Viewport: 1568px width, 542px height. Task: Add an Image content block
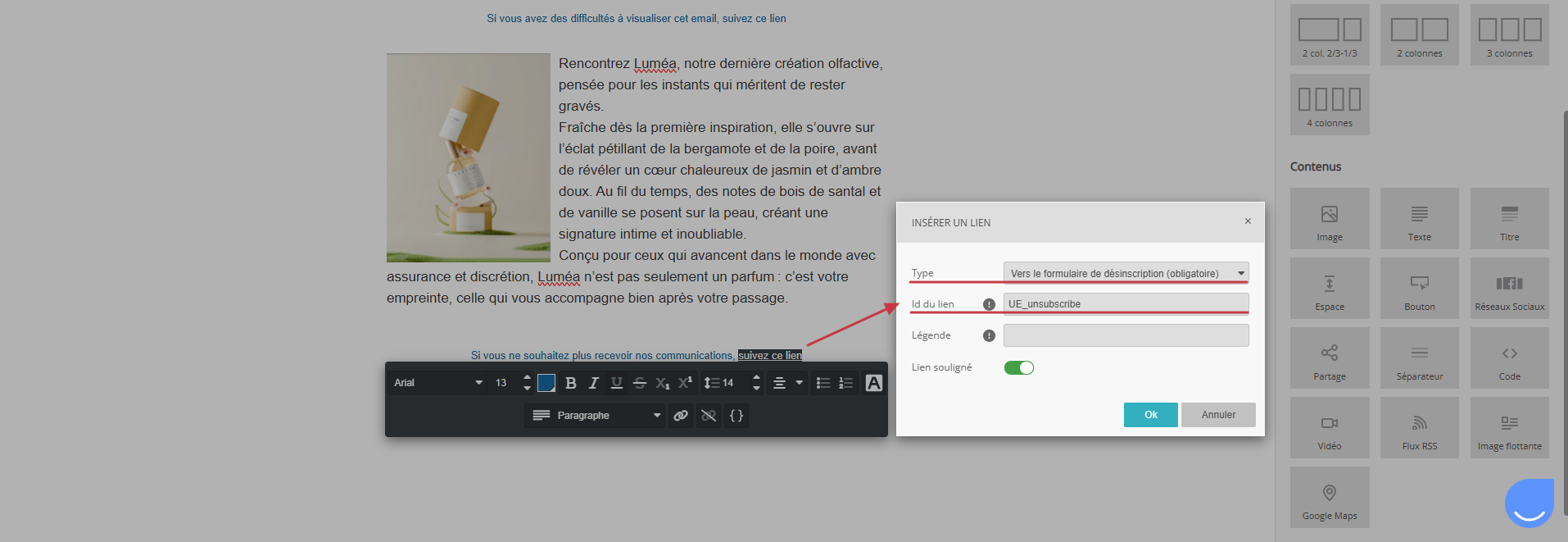pos(1330,219)
